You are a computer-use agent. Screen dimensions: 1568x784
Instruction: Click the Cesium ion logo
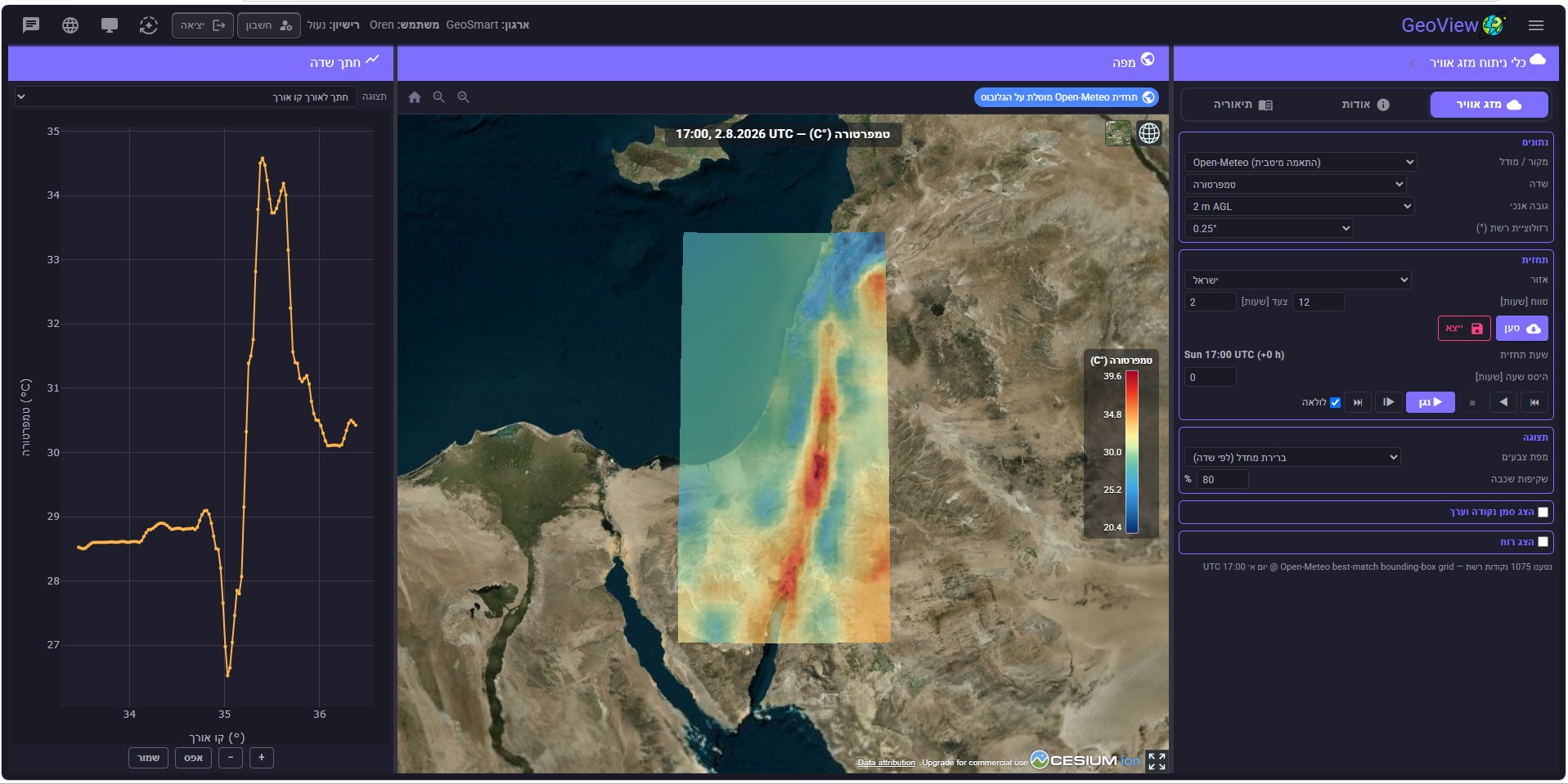[x=1085, y=760]
